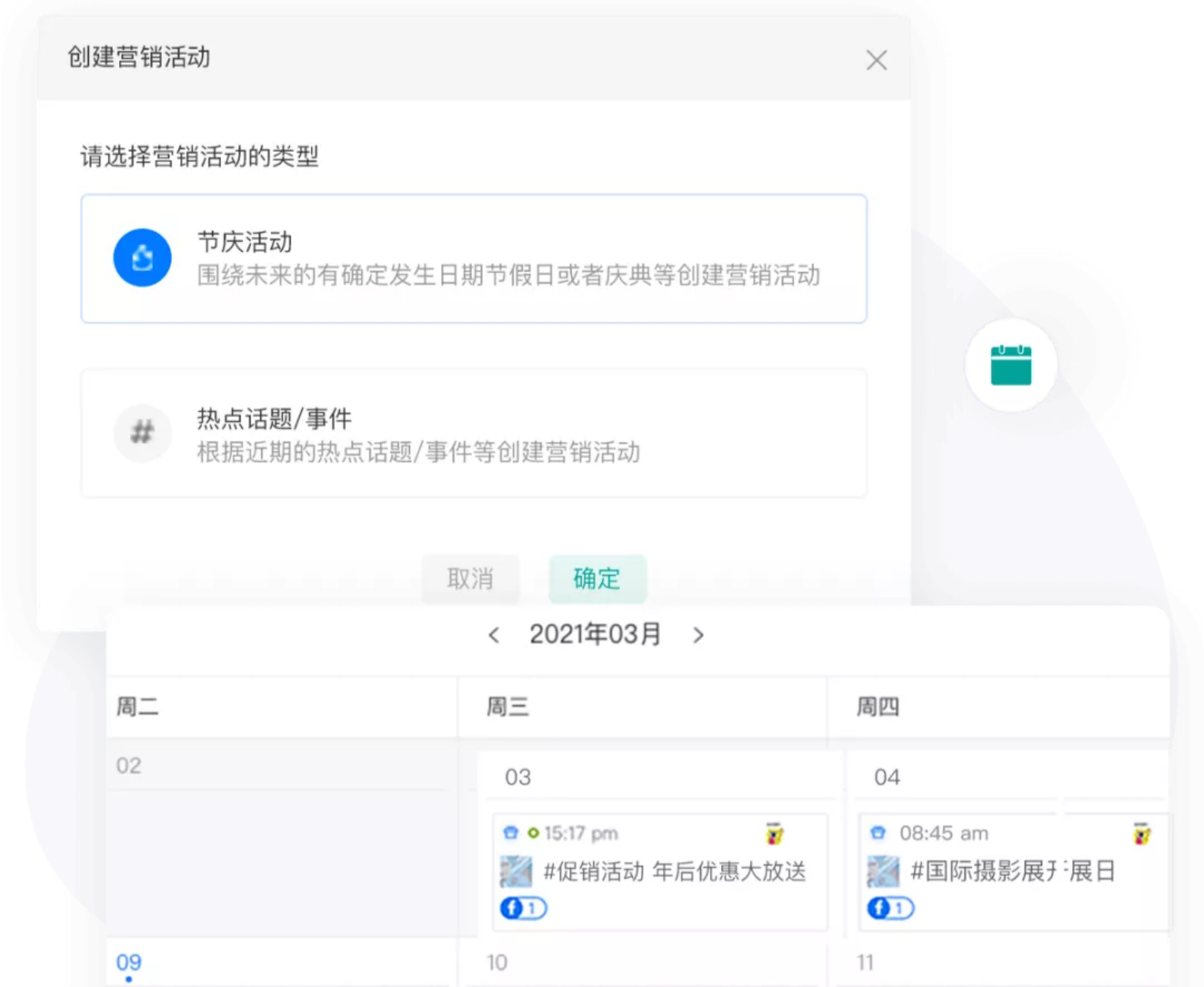Screen dimensions: 1204x987
Task: Confirm with the 确定 button
Action: (597, 578)
